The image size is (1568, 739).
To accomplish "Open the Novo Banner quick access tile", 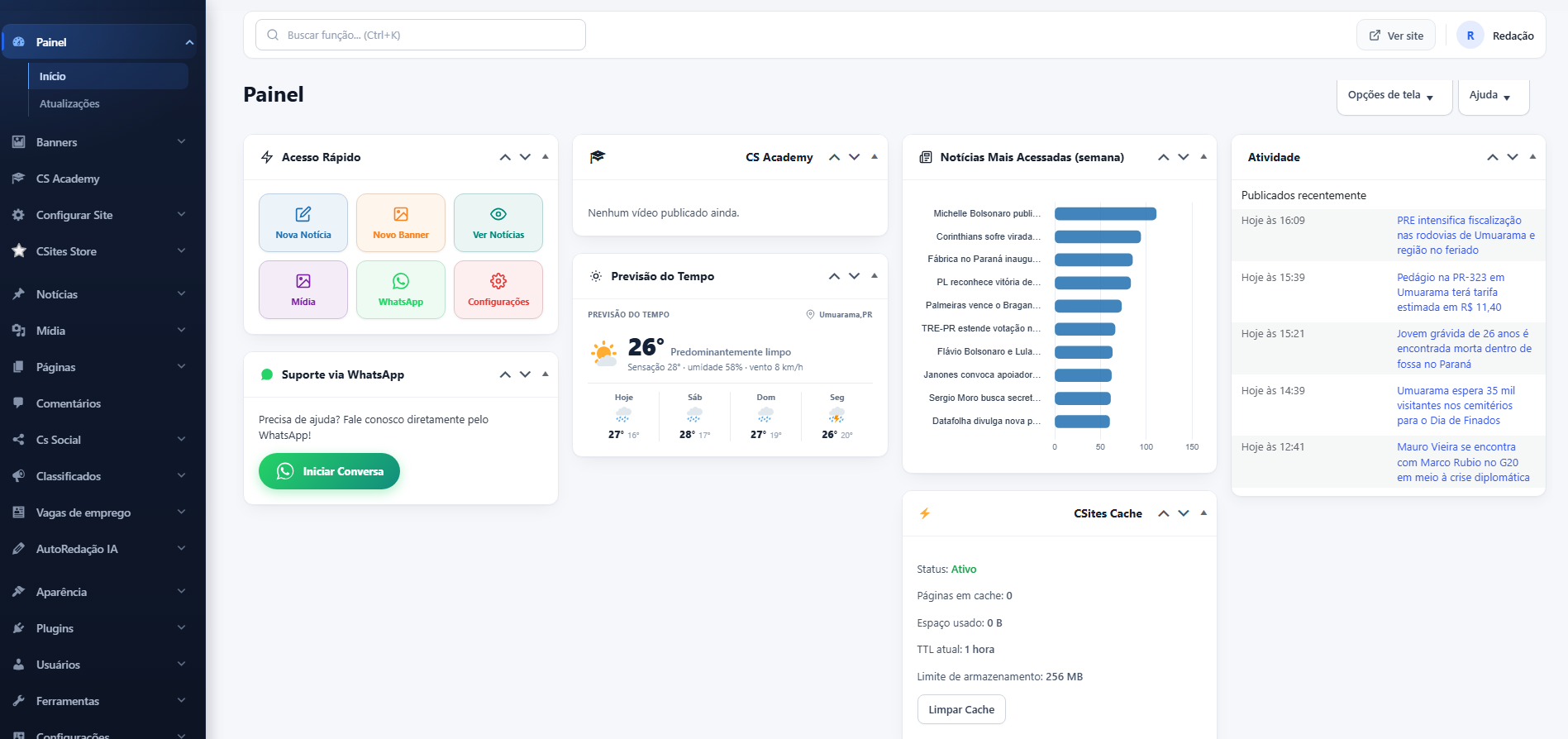I will 401,222.
